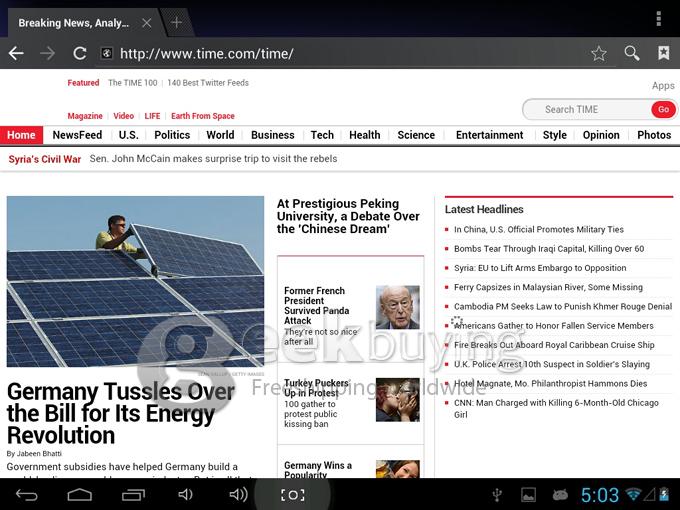Open 140 Best Twitter Feeds link

[208, 83]
